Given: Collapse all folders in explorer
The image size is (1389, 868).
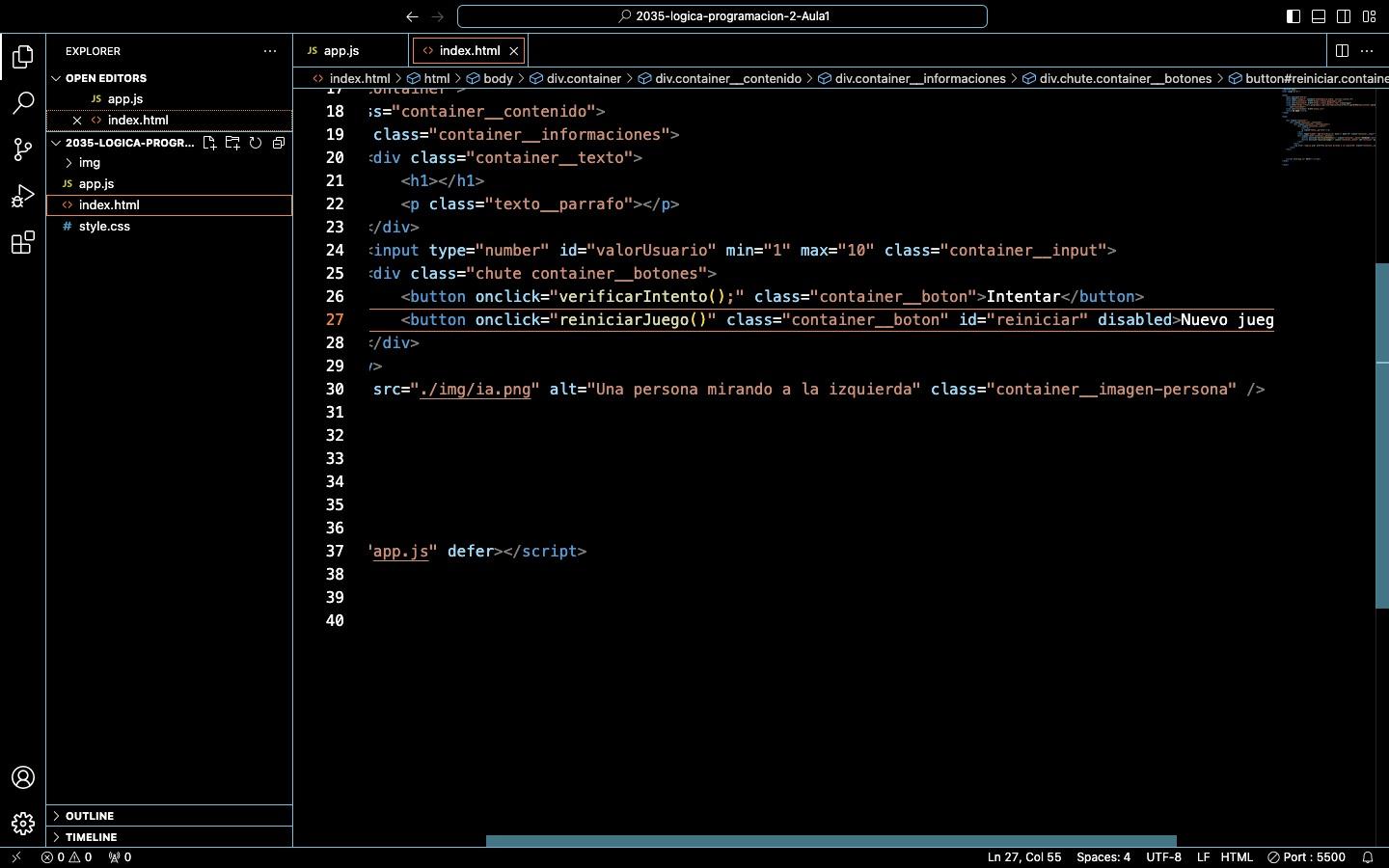Looking at the screenshot, I should click(x=279, y=143).
